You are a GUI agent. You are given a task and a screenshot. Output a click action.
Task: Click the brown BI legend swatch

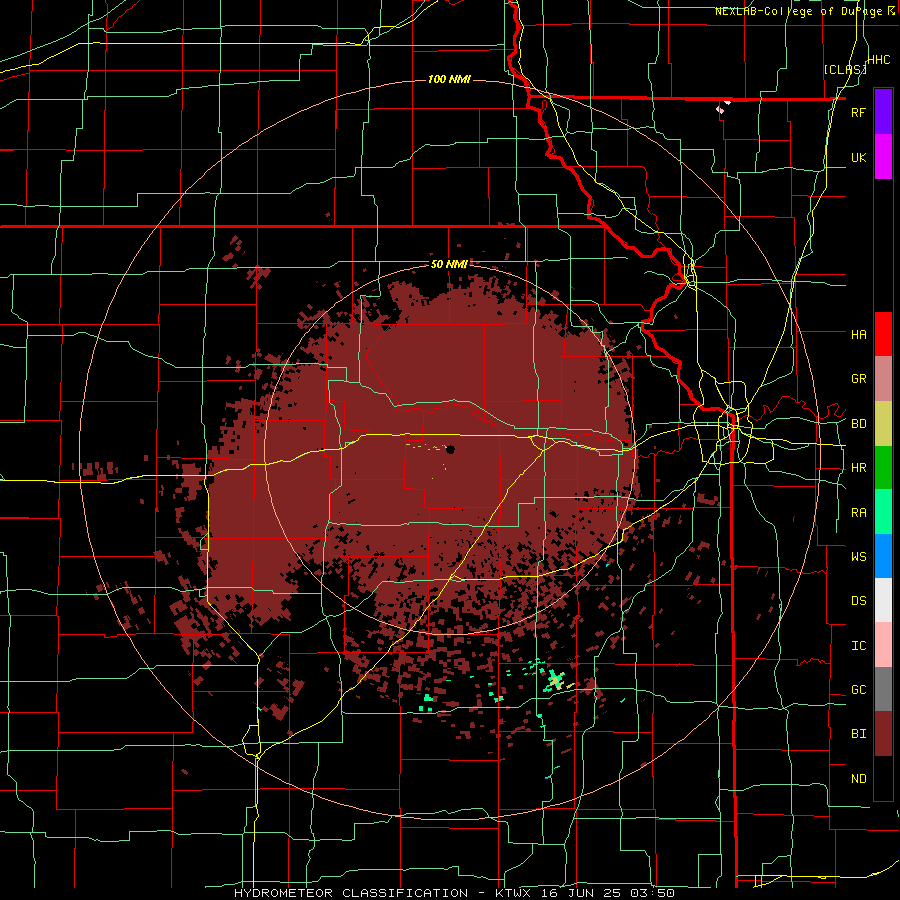point(883,734)
